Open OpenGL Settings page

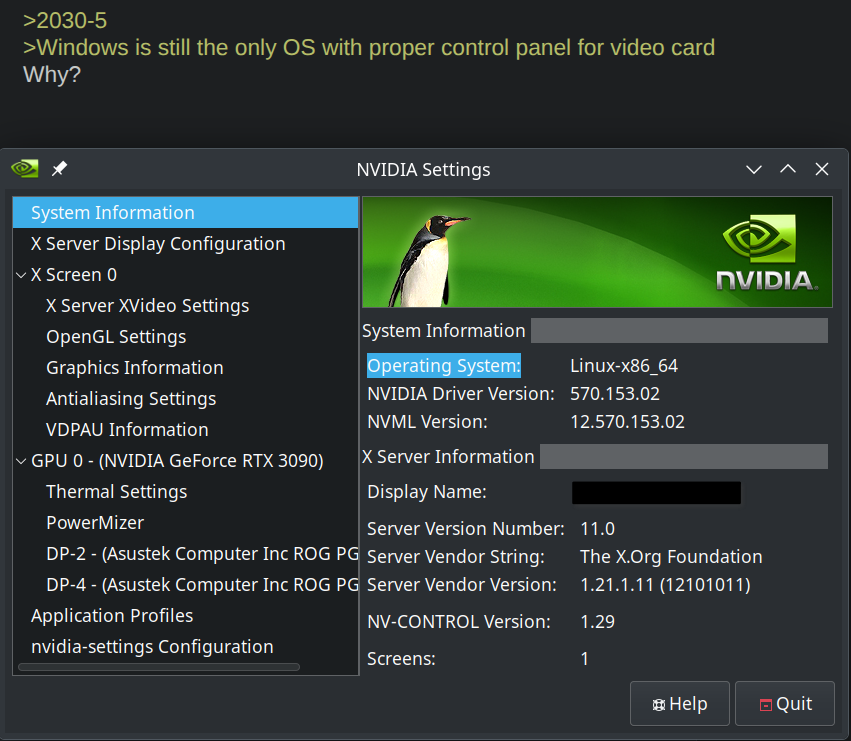(x=116, y=337)
